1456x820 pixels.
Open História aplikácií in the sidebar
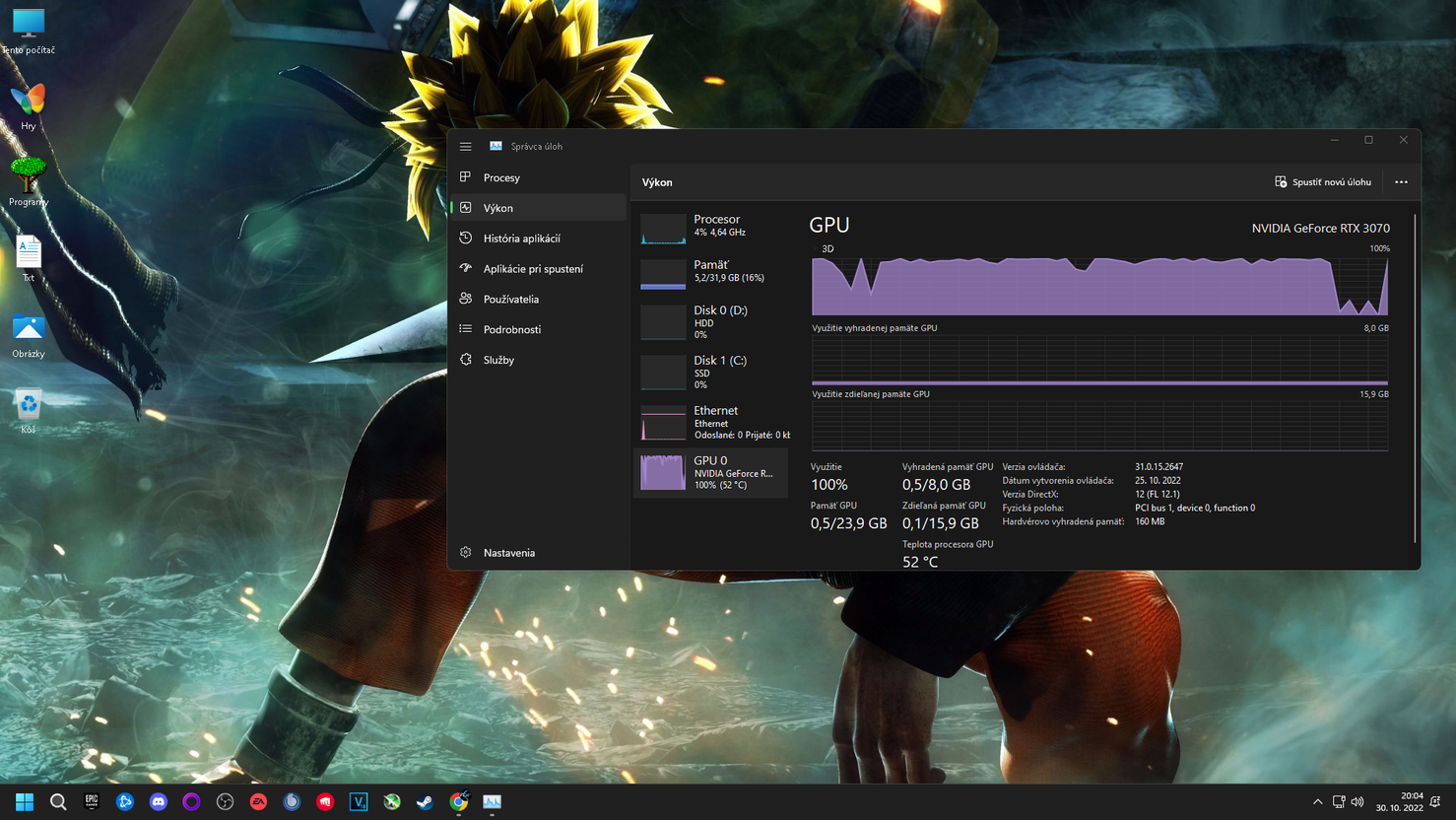(521, 239)
